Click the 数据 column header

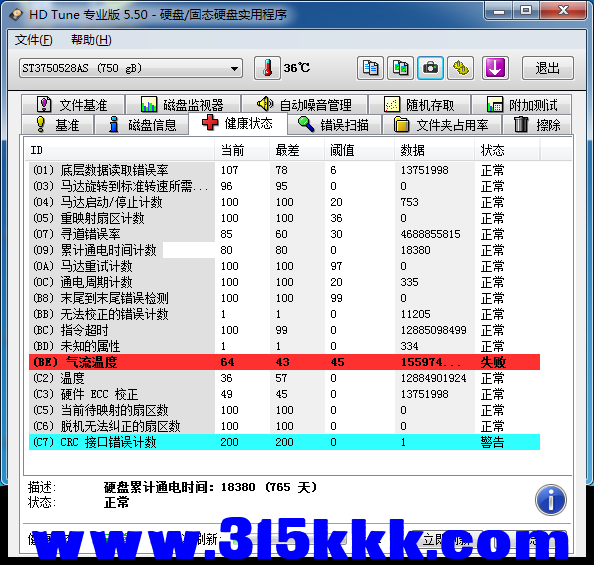(x=435, y=150)
